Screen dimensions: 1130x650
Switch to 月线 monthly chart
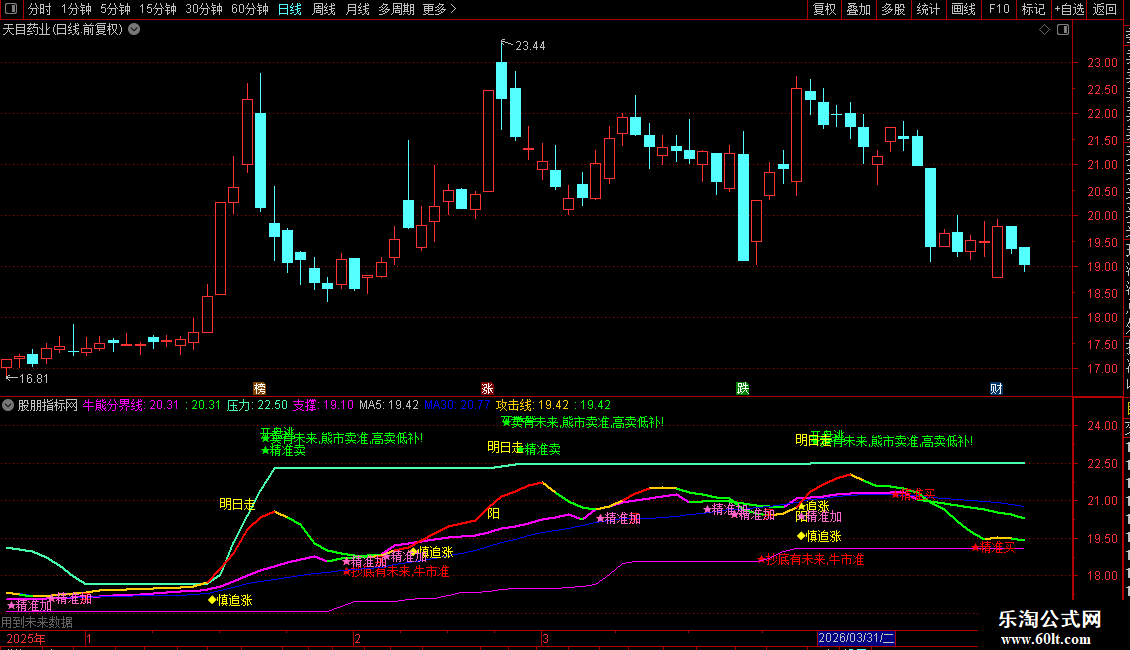pos(357,9)
